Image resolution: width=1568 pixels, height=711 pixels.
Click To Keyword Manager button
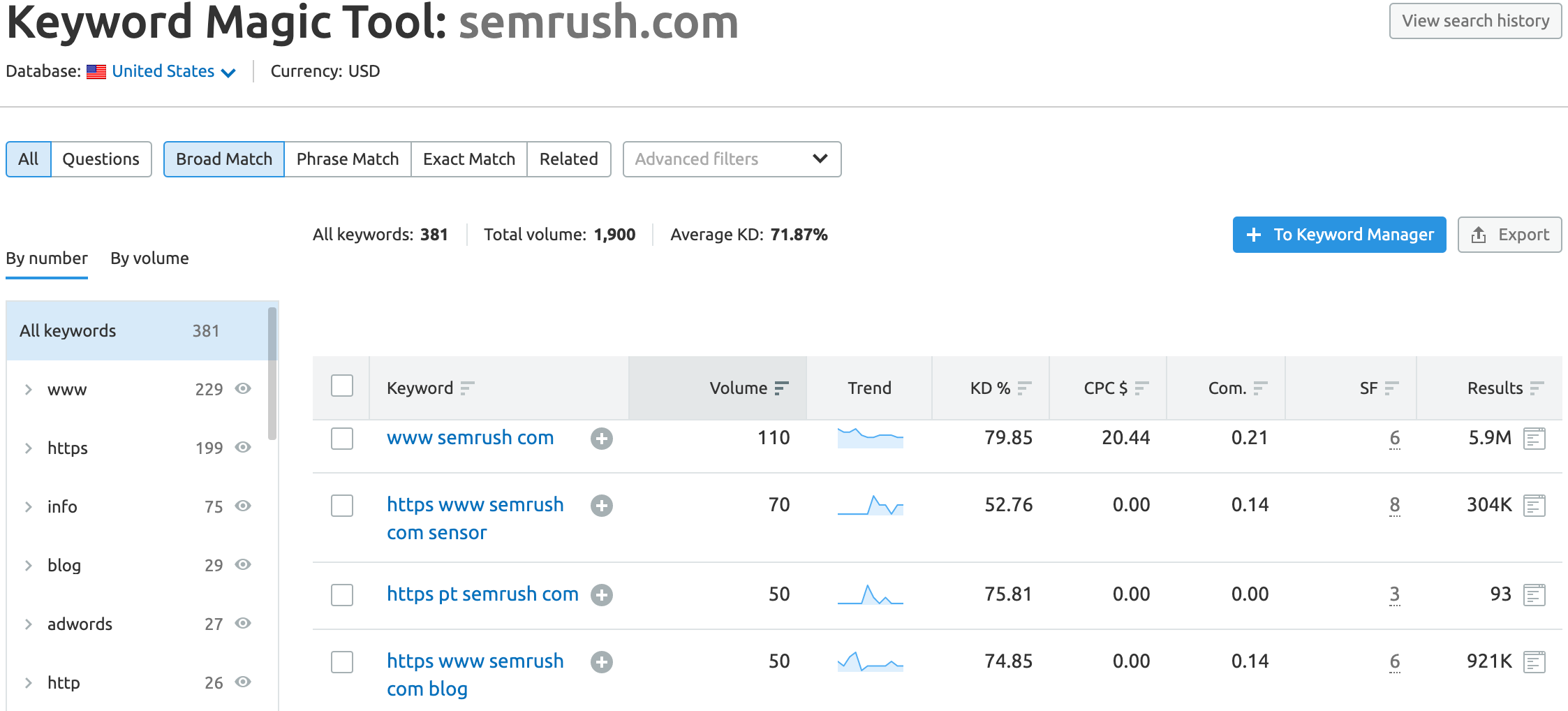point(1339,235)
